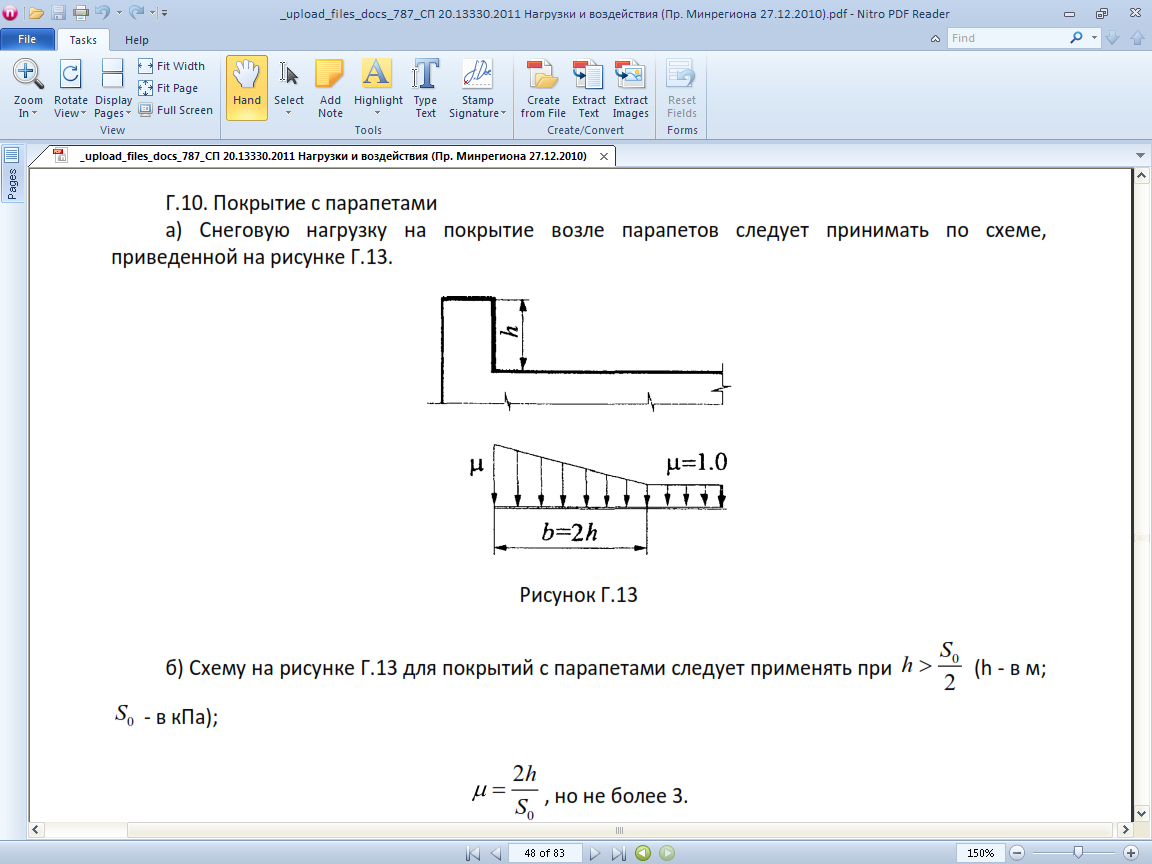
Task: Switch to the Tasks ribbon tab
Action: pos(83,40)
